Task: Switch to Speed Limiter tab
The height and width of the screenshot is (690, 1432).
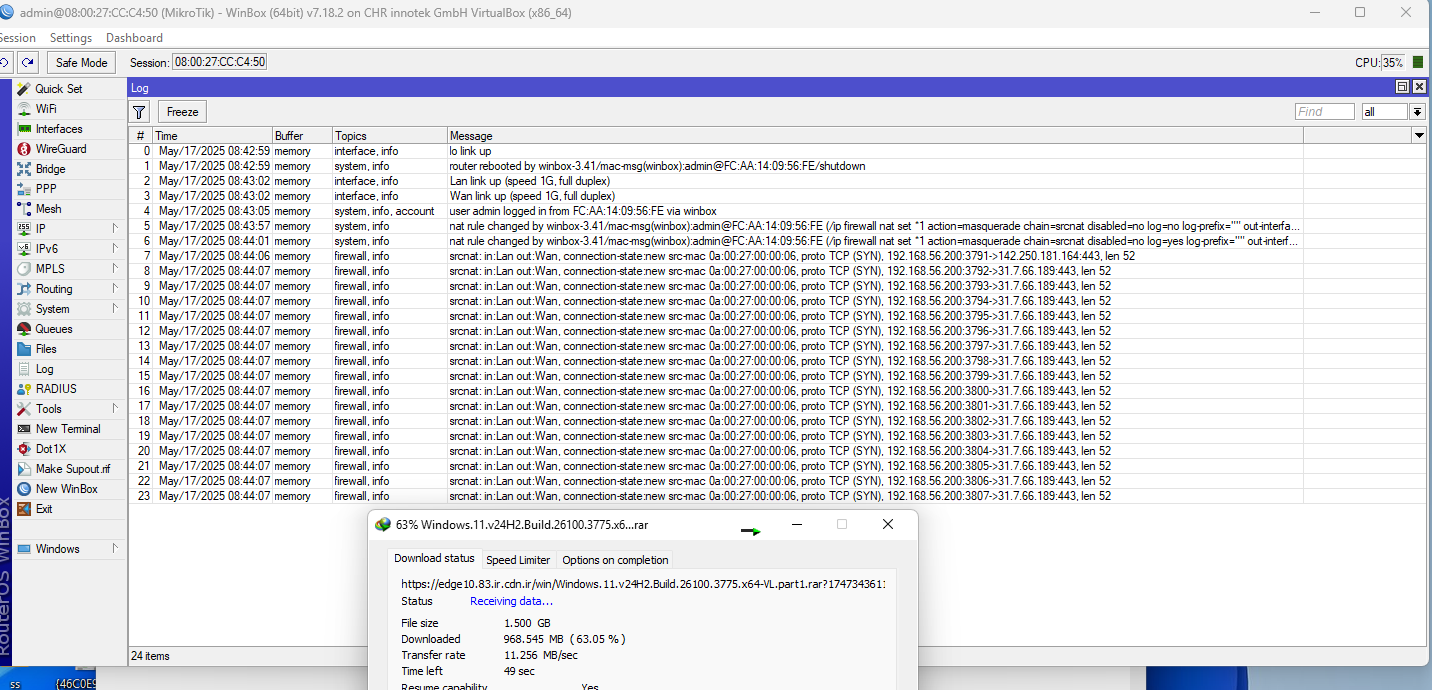Action: [518, 560]
